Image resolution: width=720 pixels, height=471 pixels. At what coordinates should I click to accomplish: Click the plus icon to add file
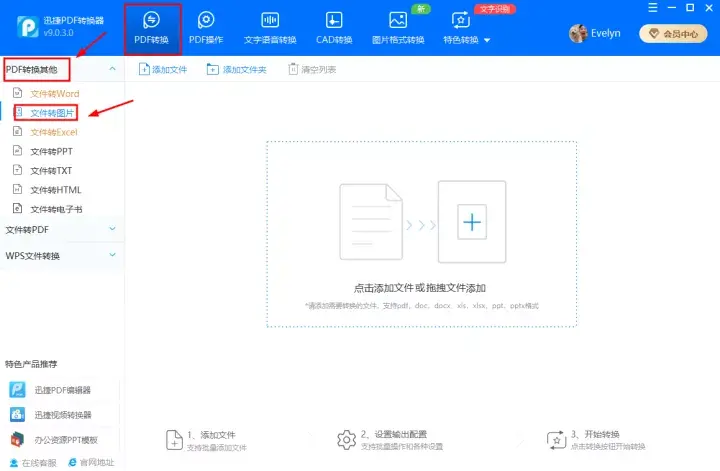click(472, 222)
